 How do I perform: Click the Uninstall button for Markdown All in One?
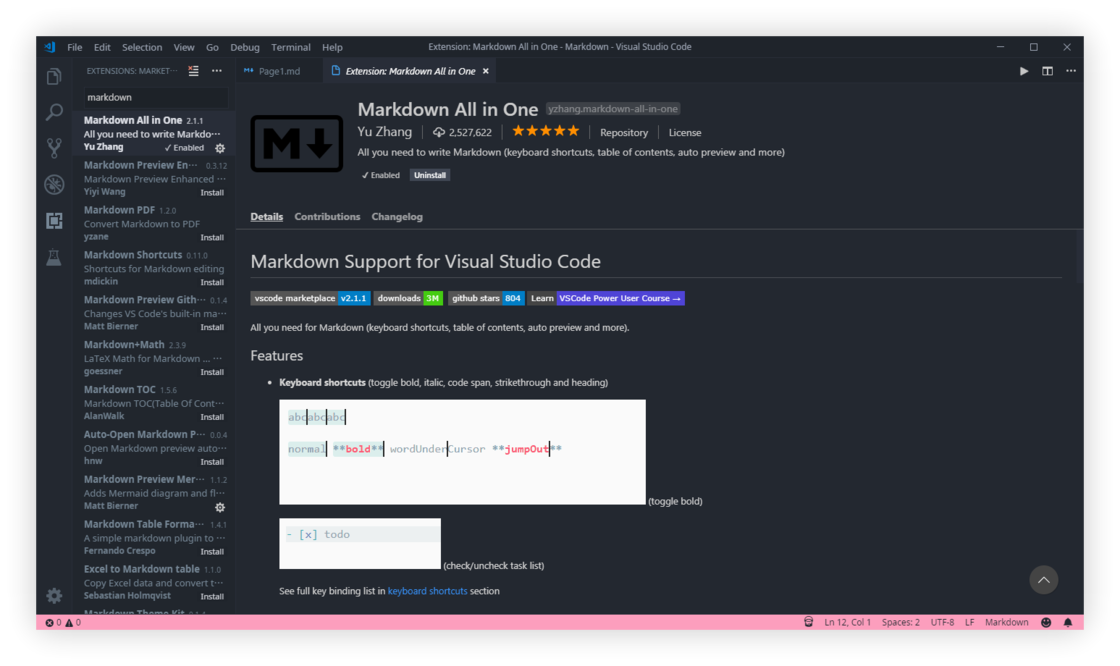click(x=429, y=174)
